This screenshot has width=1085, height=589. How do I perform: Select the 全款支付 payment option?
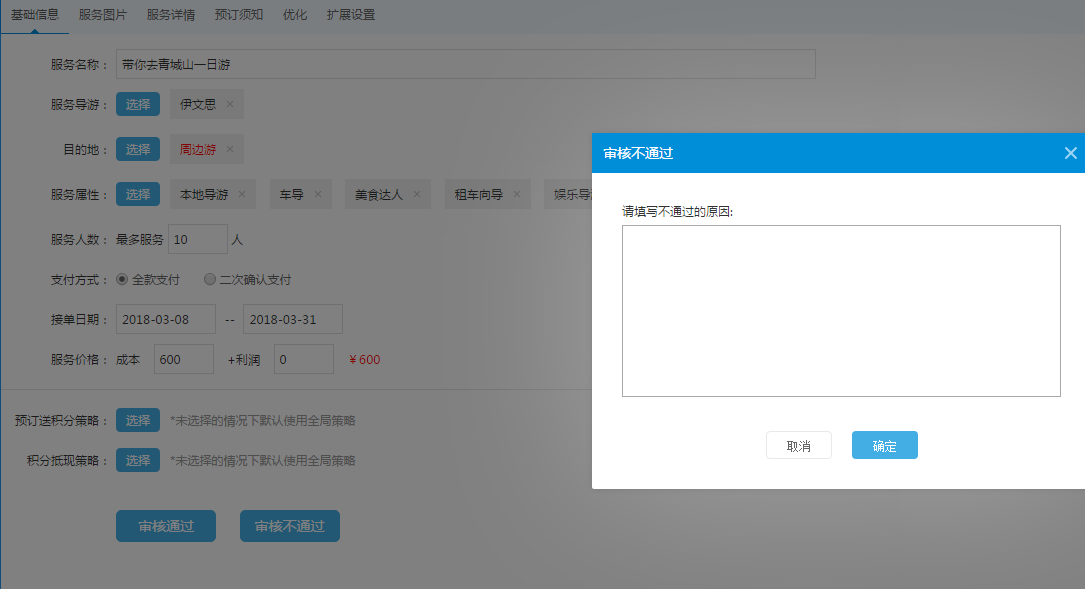122,280
